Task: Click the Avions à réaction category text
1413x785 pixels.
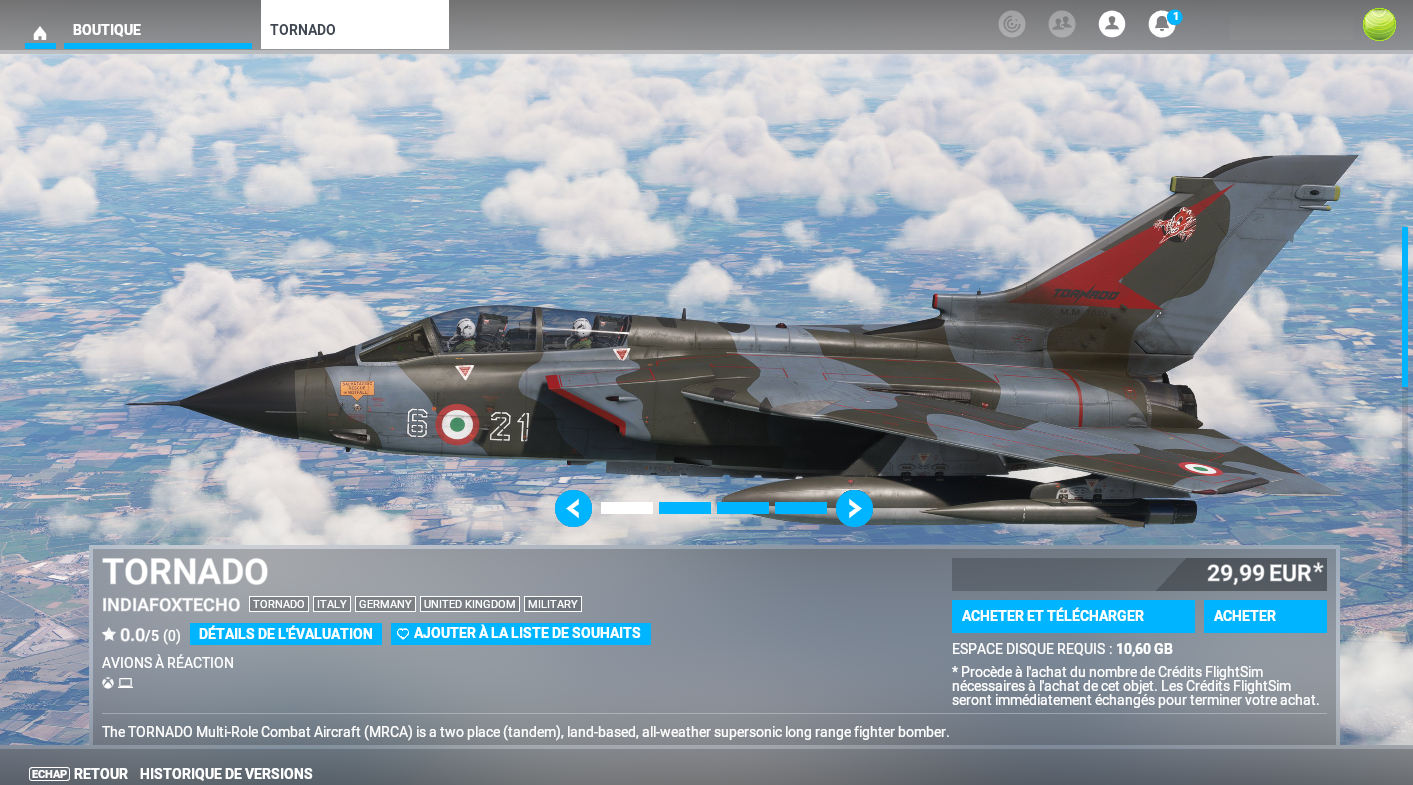Action: pyautogui.click(x=168, y=663)
